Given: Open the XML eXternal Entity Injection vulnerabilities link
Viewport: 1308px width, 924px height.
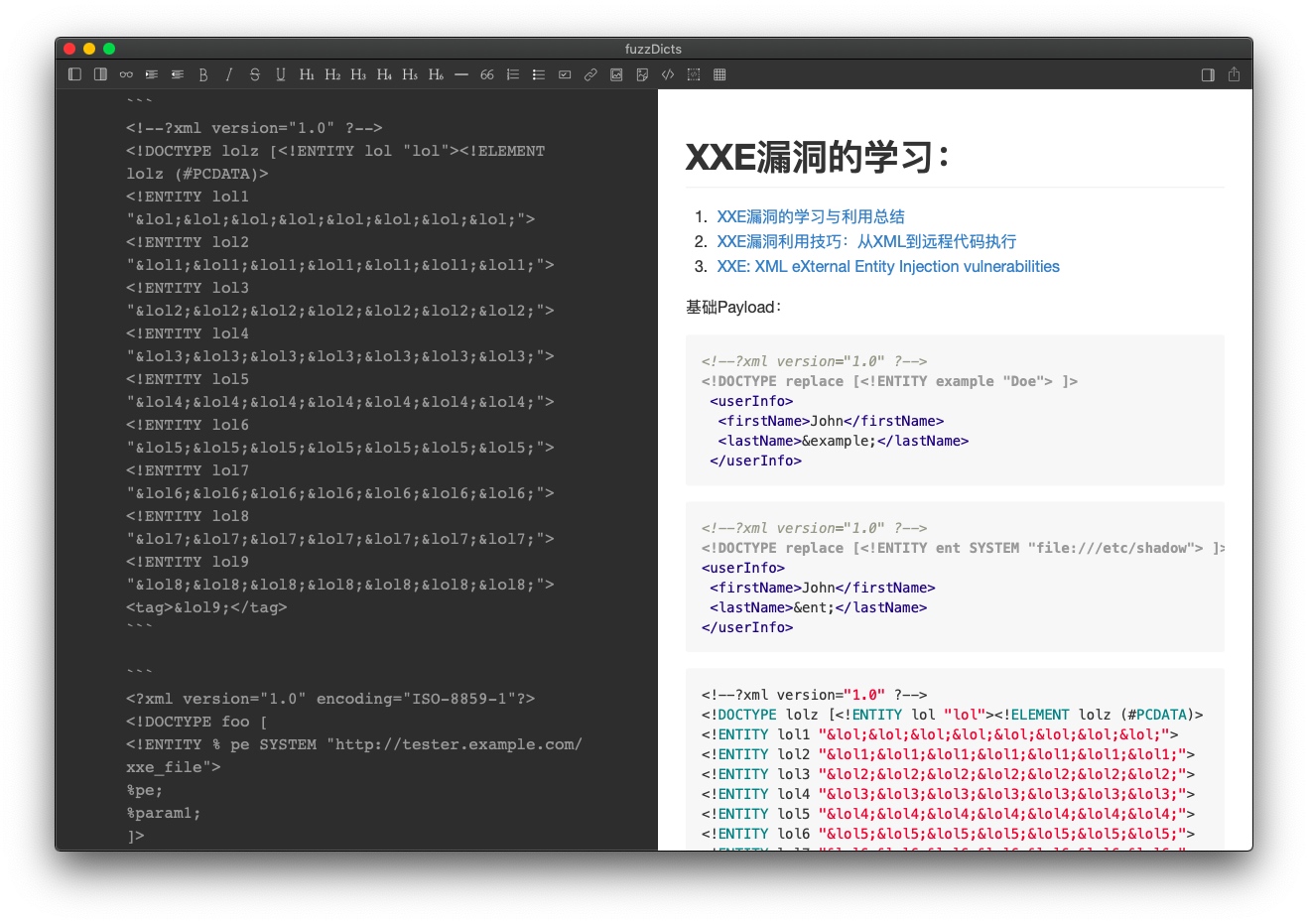Looking at the screenshot, I should [888, 266].
